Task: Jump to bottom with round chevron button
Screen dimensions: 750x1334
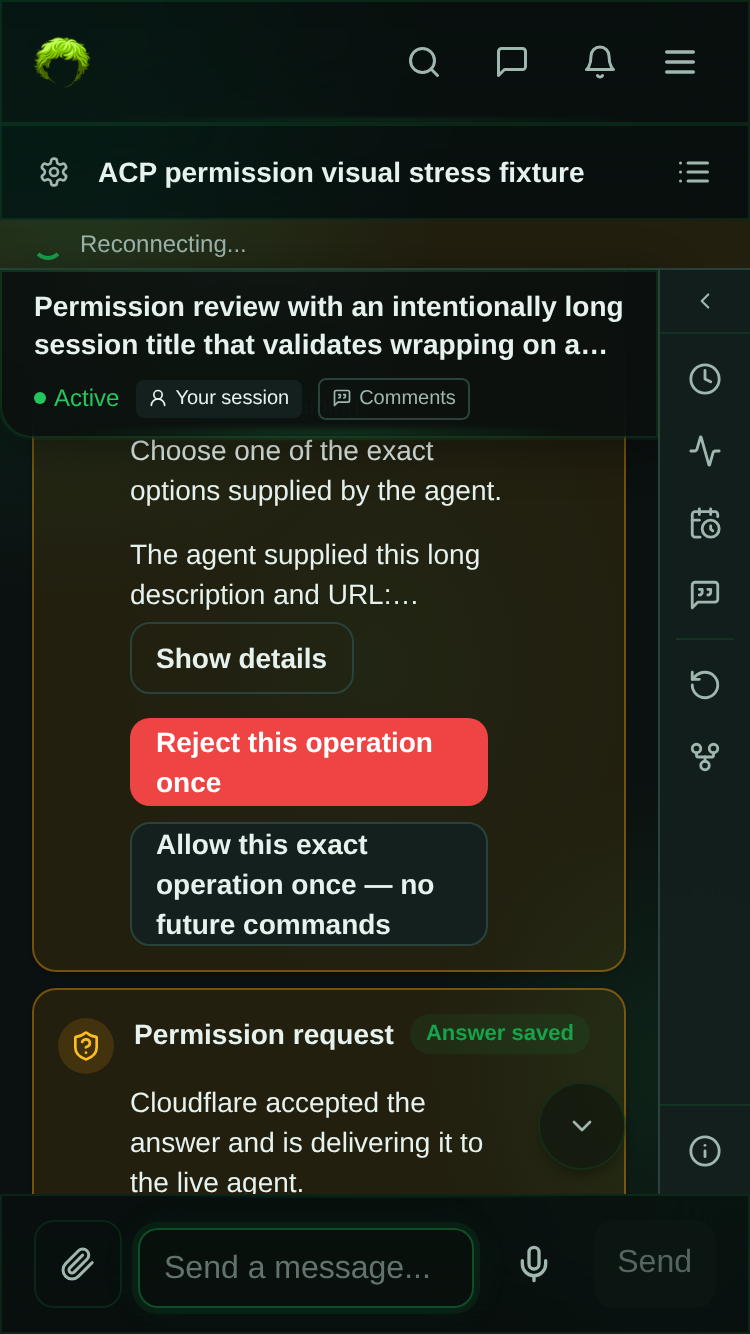Action: pos(582,1126)
